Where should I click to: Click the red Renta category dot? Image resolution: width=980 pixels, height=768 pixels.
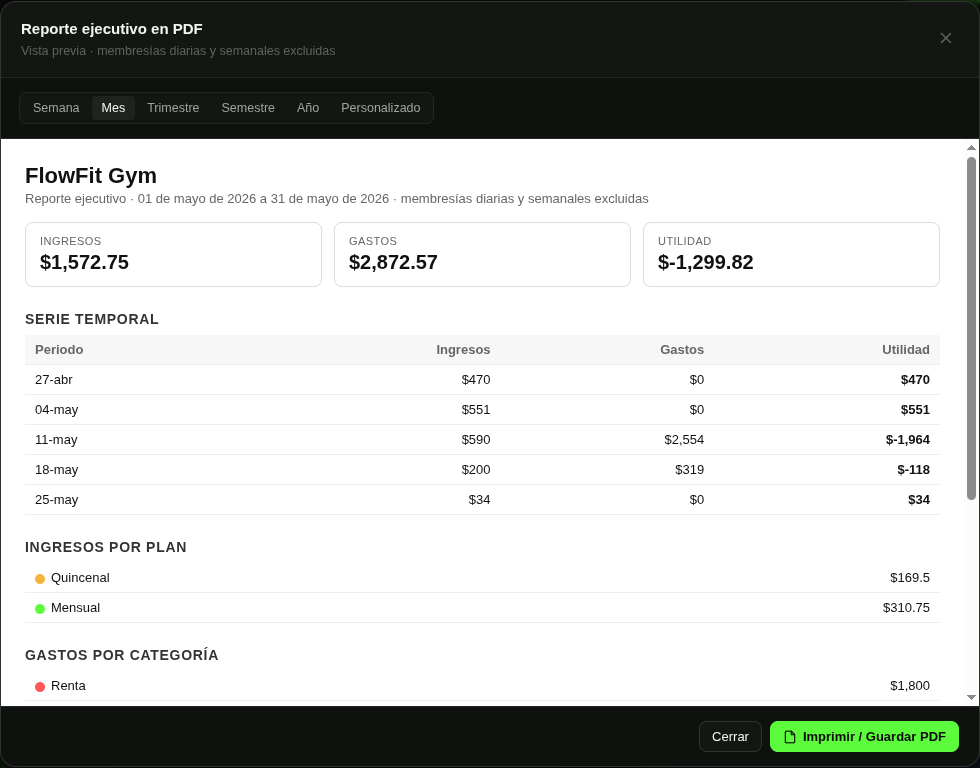tap(40, 687)
